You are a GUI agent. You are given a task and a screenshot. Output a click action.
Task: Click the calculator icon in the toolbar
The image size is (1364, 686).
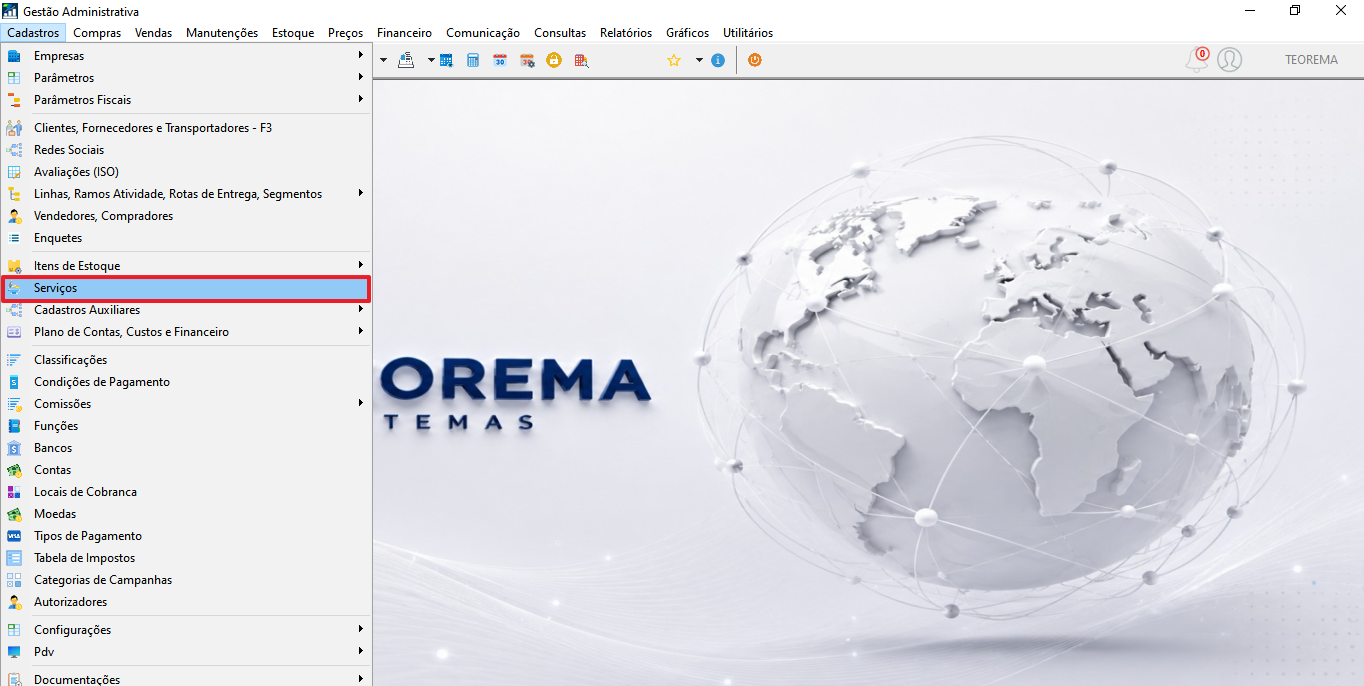tap(473, 60)
